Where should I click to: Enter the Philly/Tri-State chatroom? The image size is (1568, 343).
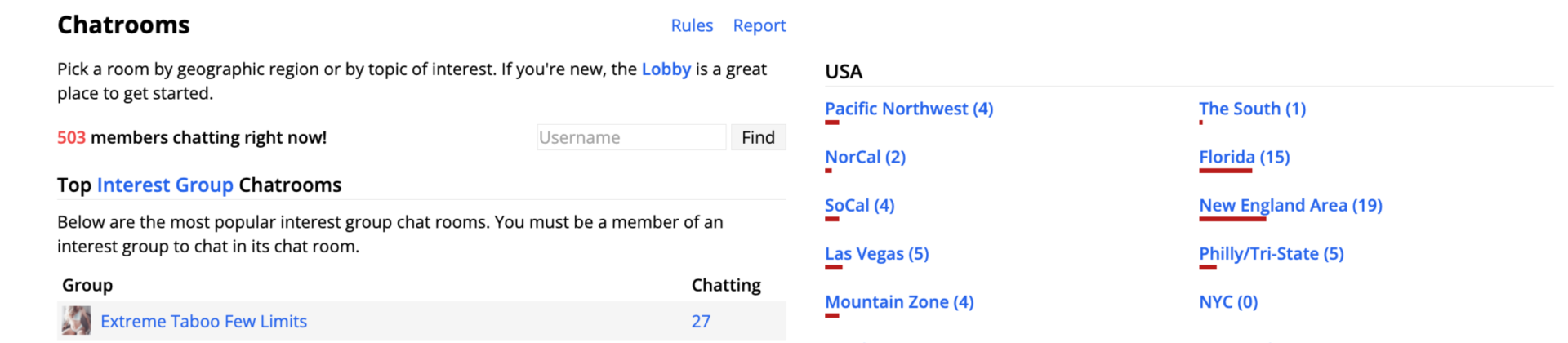click(1271, 254)
